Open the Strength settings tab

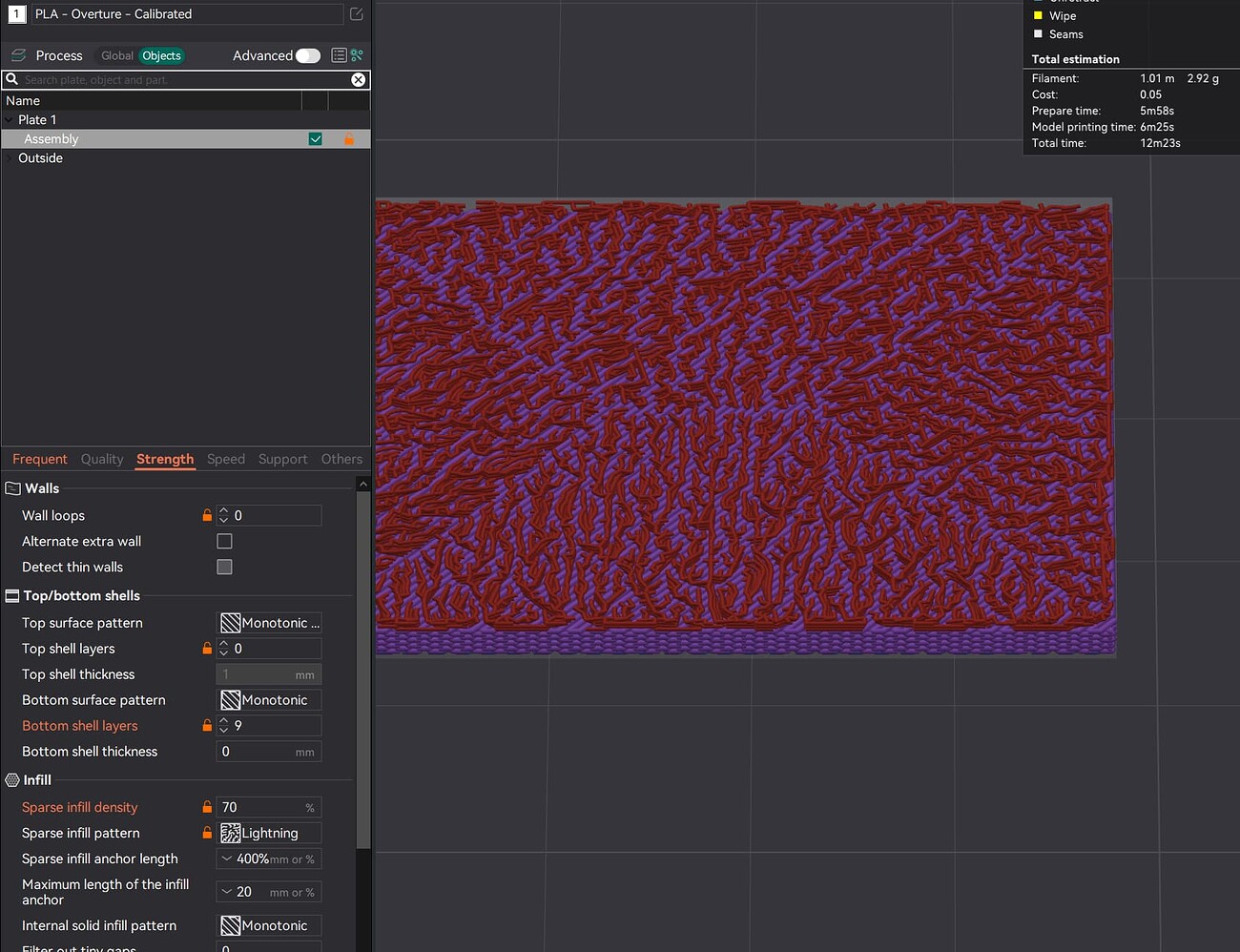[x=165, y=459]
